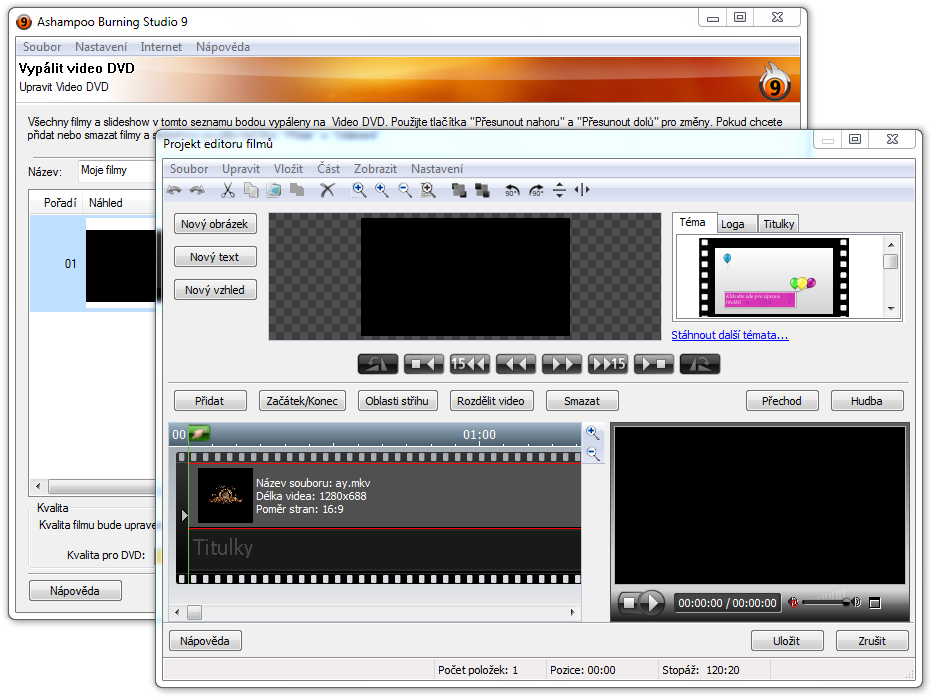Screen dimensions: 933x697
Task: Open Internet menu in Burning Studio window
Action: pos(161,47)
